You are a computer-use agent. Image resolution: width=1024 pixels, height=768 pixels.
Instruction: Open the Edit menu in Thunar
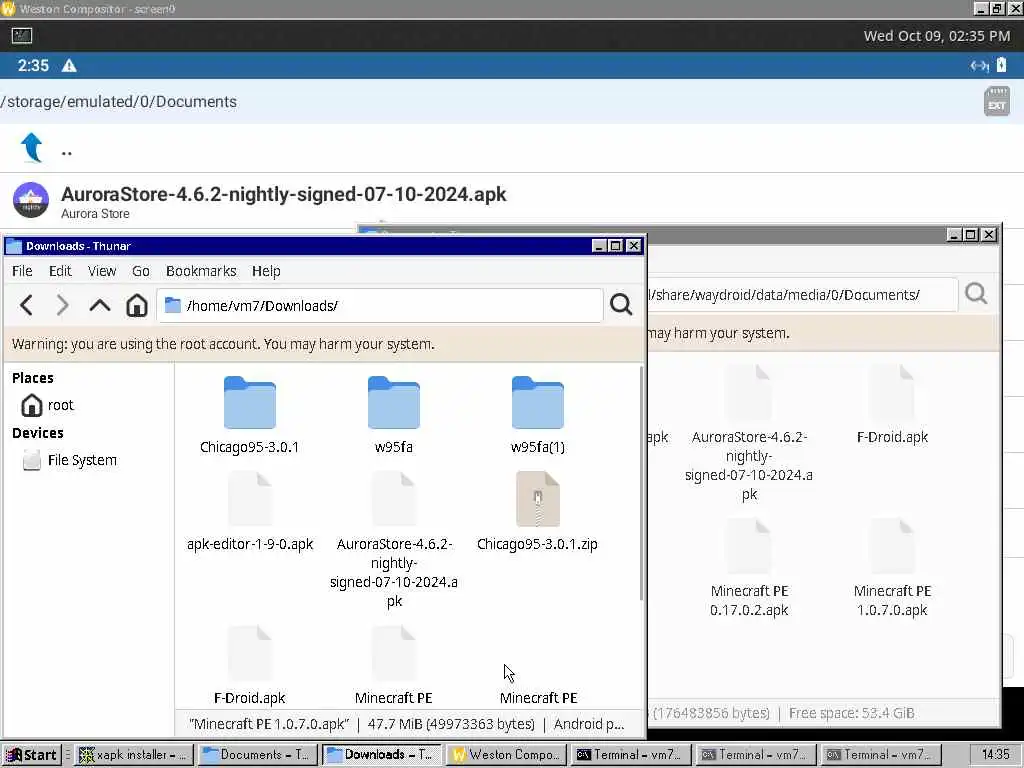point(60,271)
